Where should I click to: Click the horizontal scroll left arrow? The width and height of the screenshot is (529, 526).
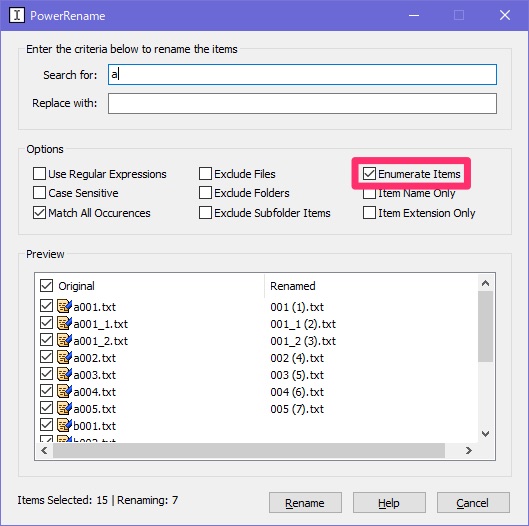(x=44, y=450)
